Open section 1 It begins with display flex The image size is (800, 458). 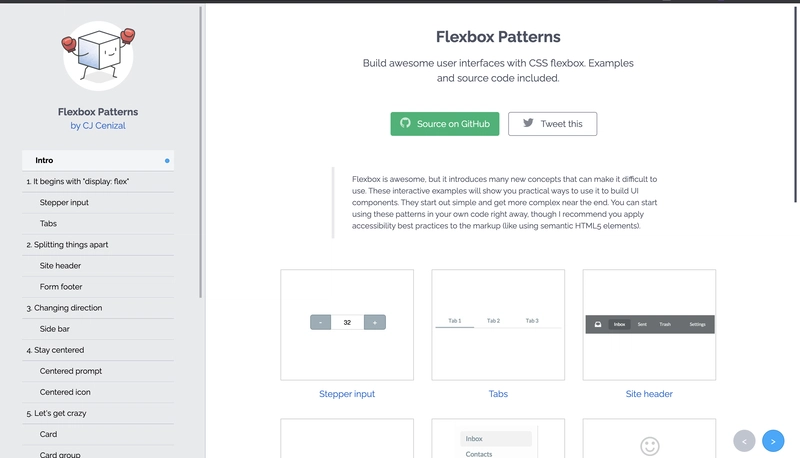pos(98,182)
